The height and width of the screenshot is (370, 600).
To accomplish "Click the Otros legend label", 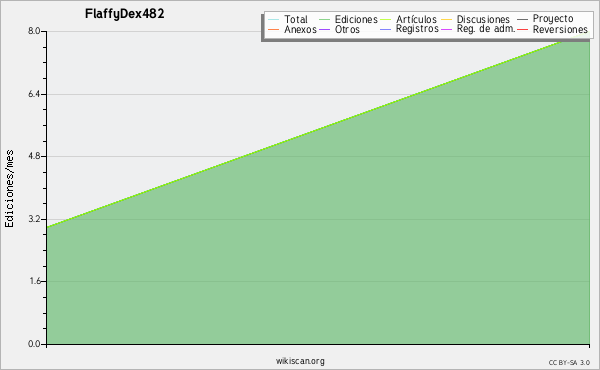I will [347, 29].
